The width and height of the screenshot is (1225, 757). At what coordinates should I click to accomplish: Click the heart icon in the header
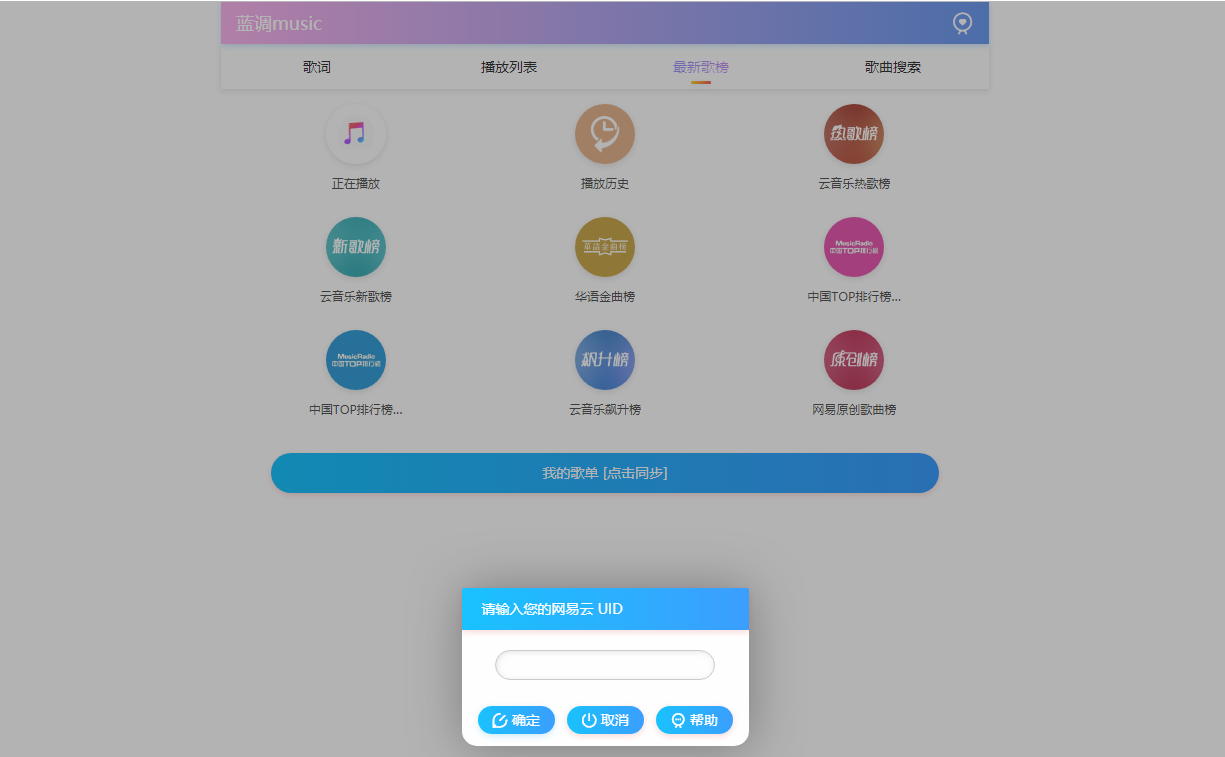pos(962,23)
